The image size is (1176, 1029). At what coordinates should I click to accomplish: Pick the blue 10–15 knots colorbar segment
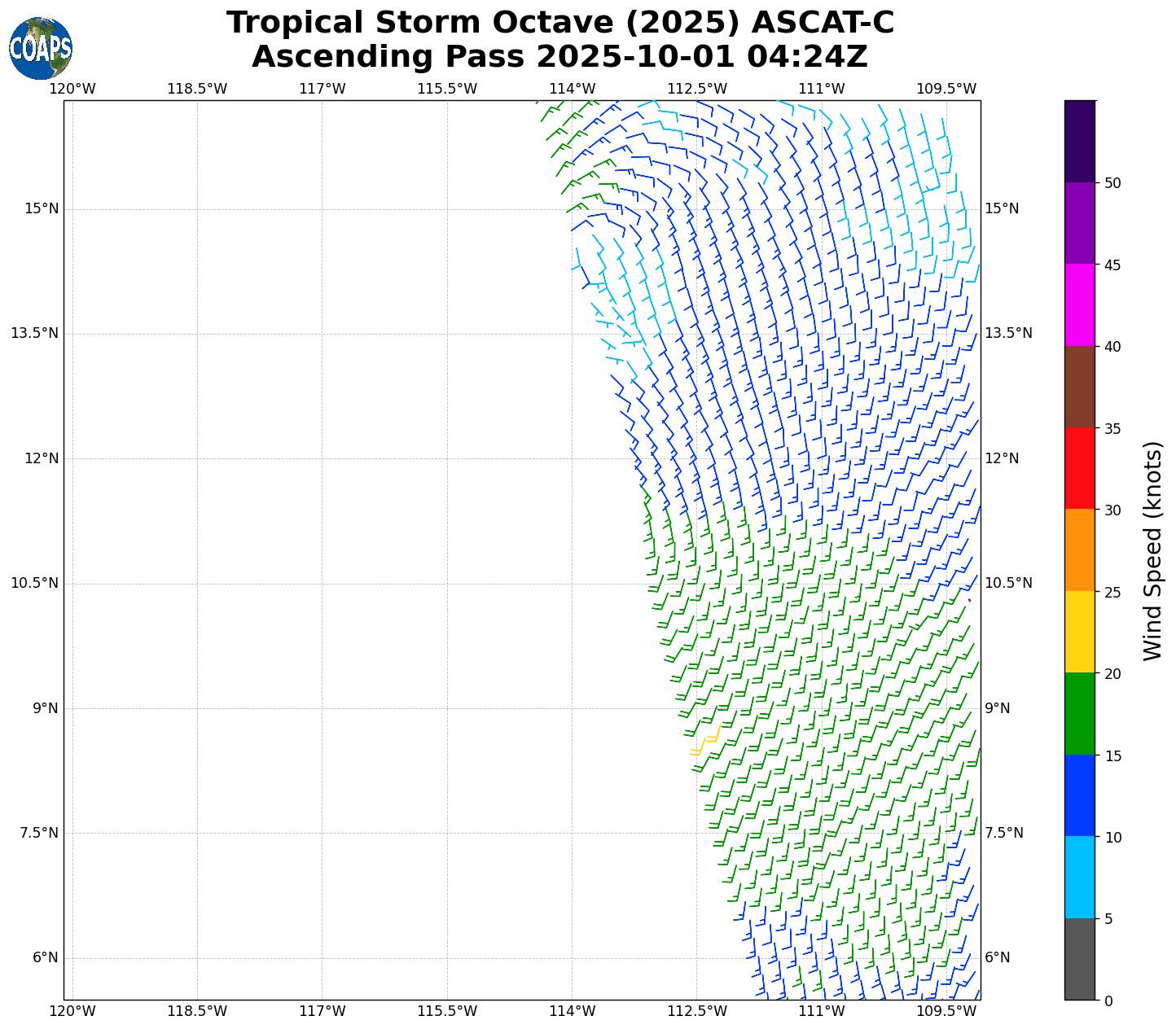[x=1079, y=795]
